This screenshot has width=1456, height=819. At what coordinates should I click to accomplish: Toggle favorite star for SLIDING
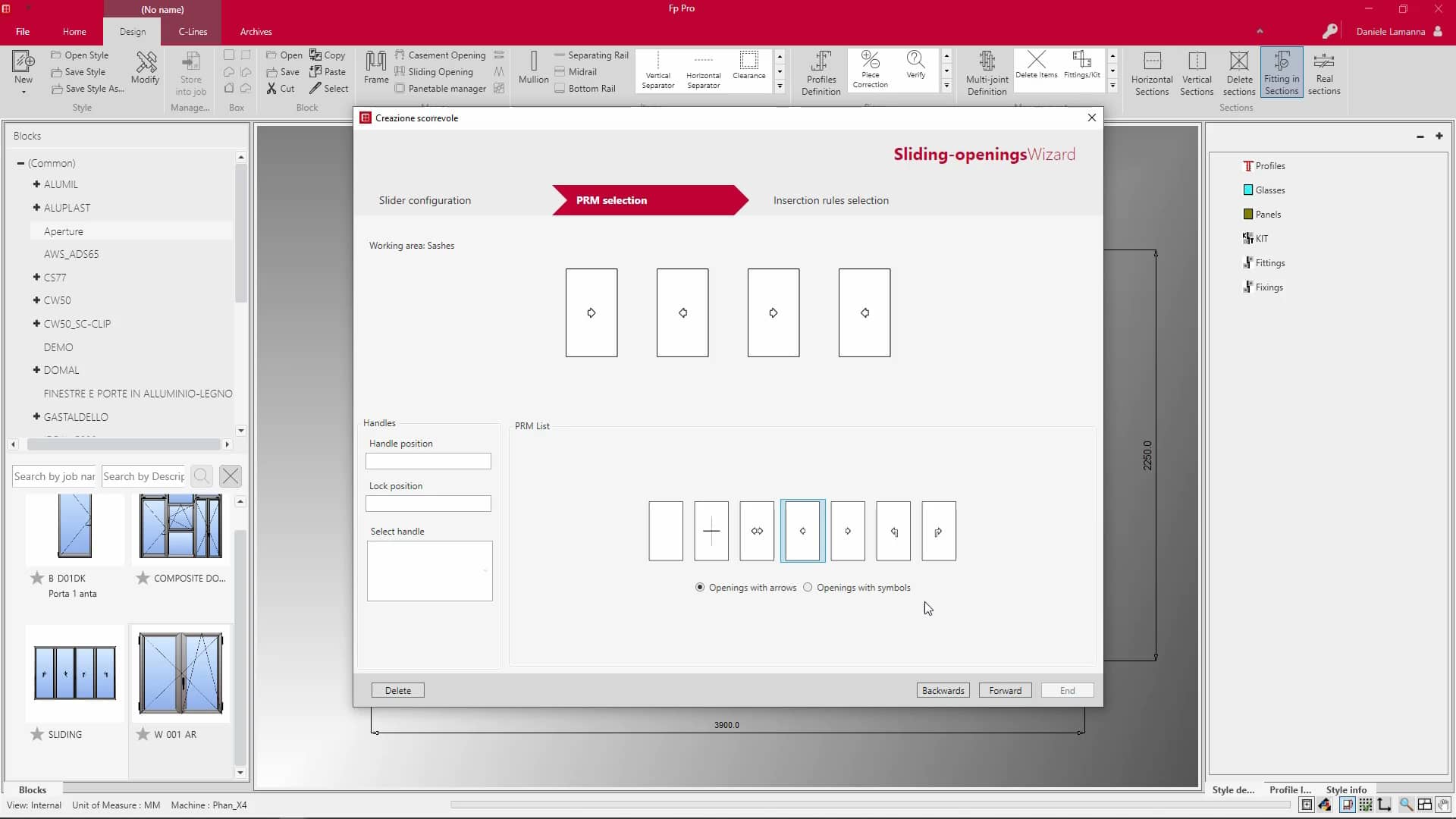[x=36, y=733]
